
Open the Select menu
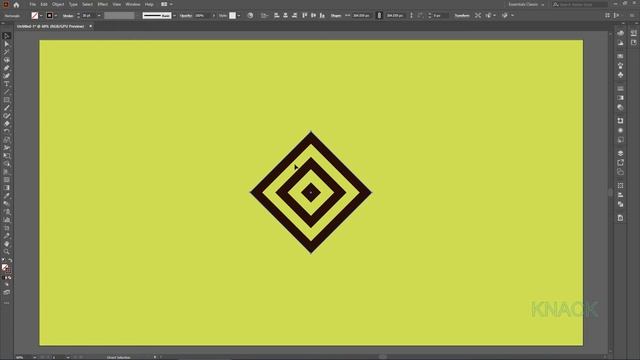pos(87,4)
